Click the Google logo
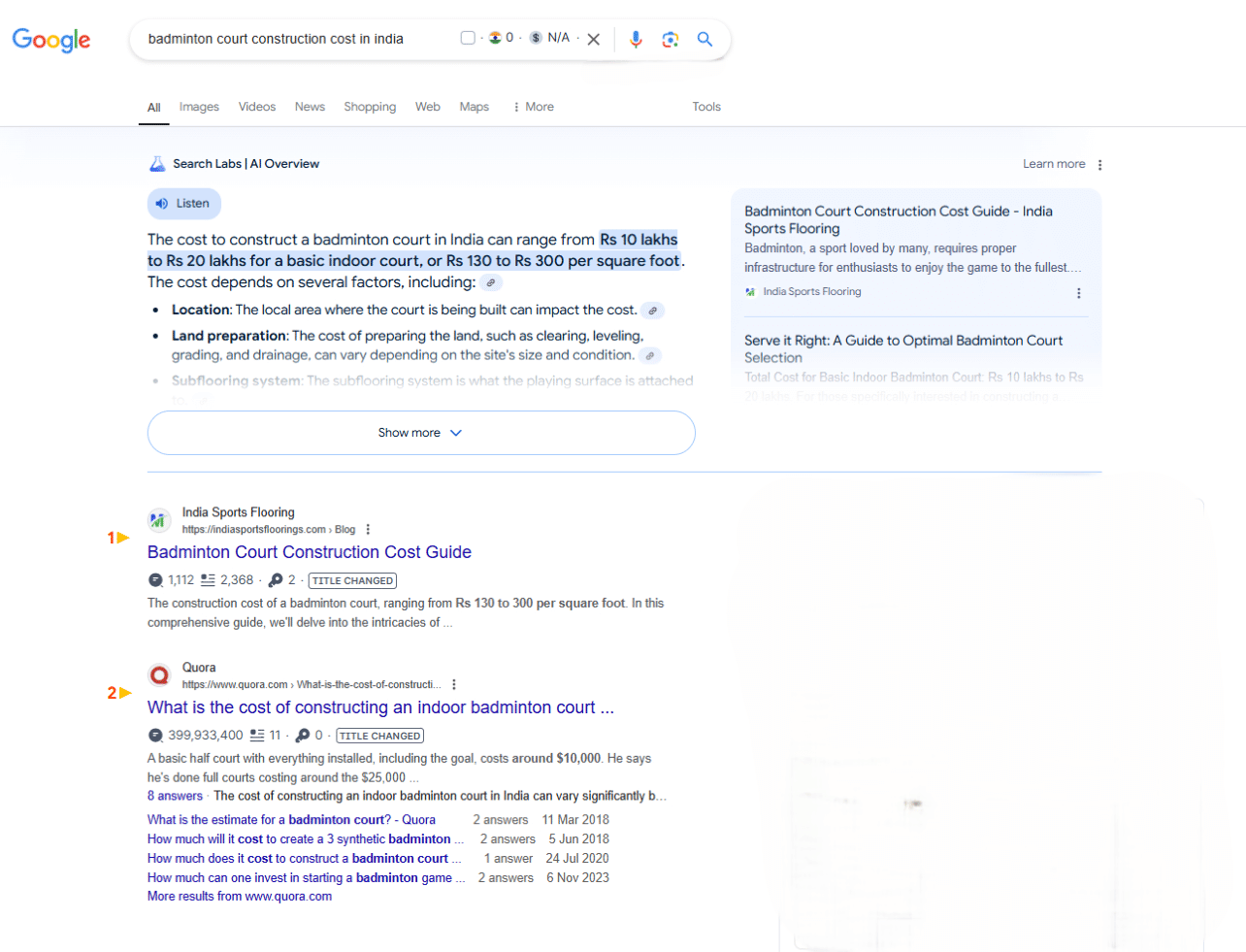The image size is (1246, 952). click(51, 40)
